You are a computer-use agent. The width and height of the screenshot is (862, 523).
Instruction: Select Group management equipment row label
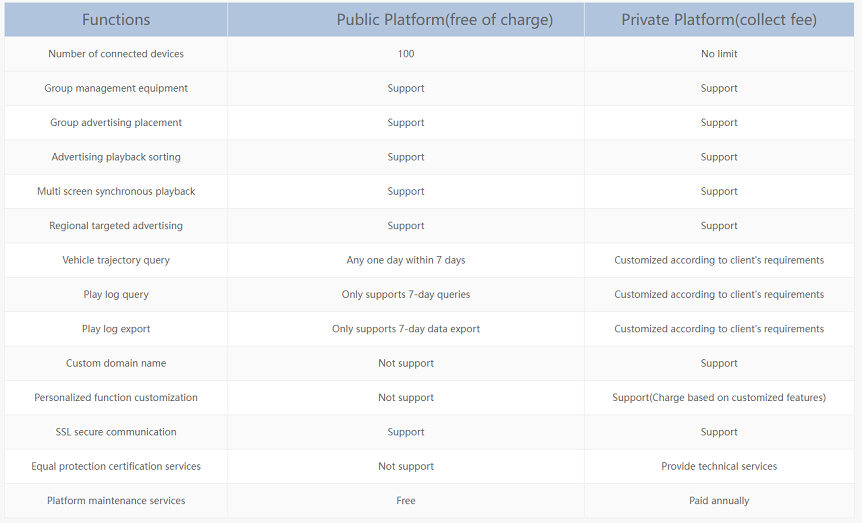coord(116,89)
